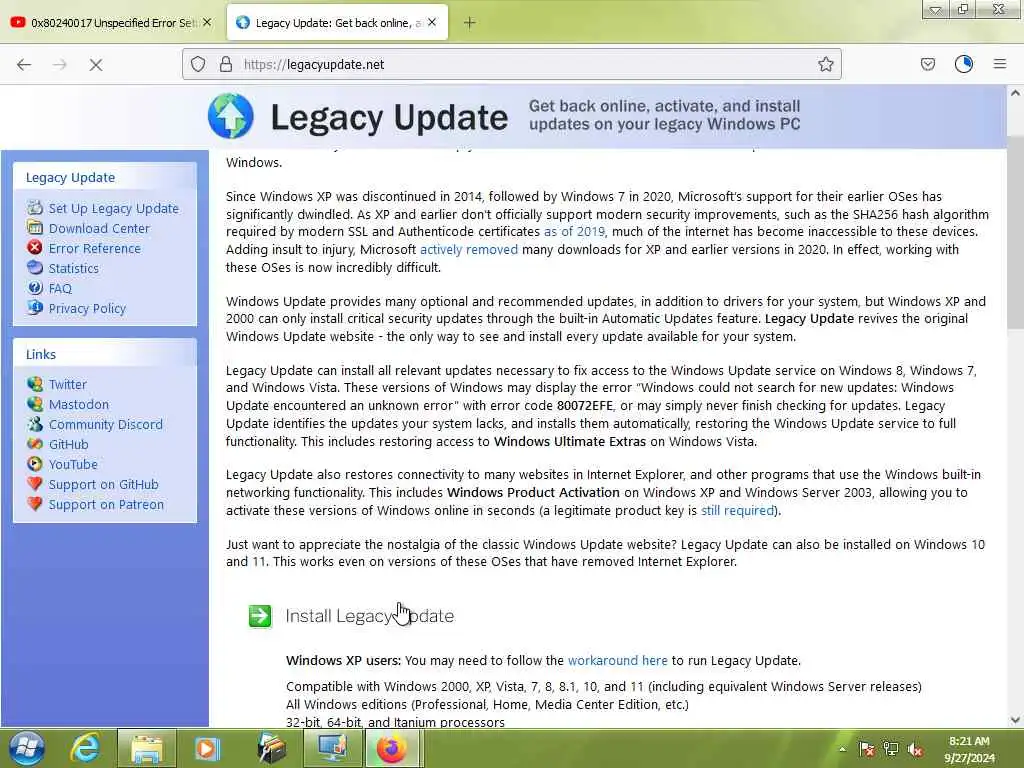The height and width of the screenshot is (768, 1024).
Task: Open Windows Explorer folder on taskbar
Action: coord(147,748)
